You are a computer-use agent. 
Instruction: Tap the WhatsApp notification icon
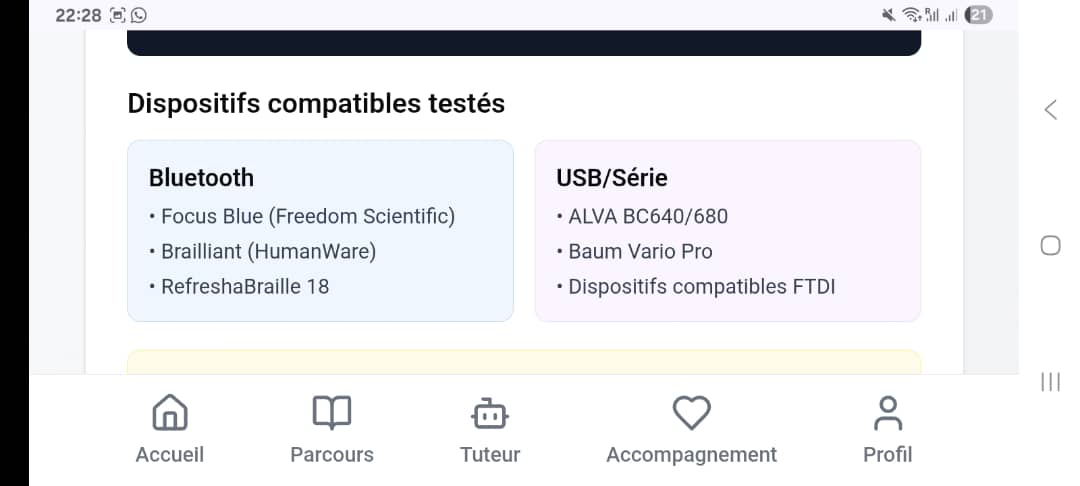point(139,15)
